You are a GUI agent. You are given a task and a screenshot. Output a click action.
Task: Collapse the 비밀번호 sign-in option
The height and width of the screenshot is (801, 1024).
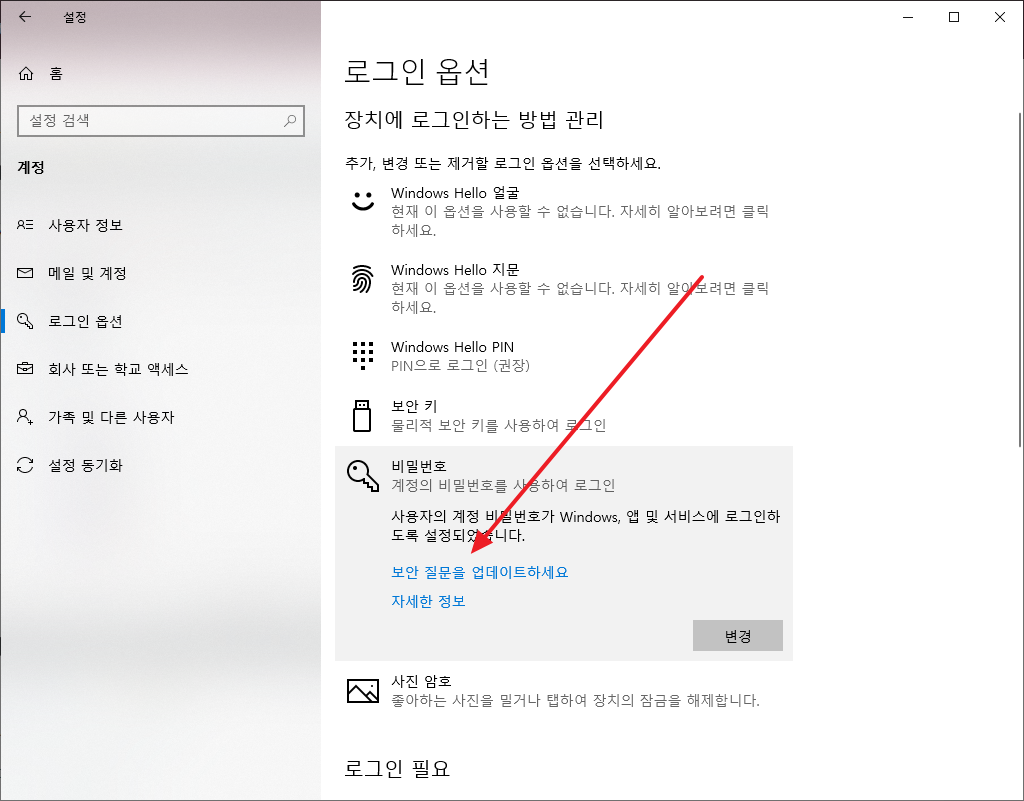564,475
